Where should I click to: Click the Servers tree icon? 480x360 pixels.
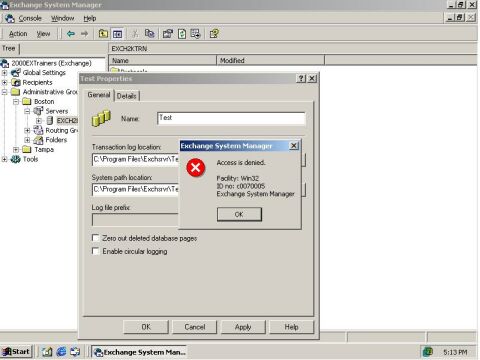(38, 111)
